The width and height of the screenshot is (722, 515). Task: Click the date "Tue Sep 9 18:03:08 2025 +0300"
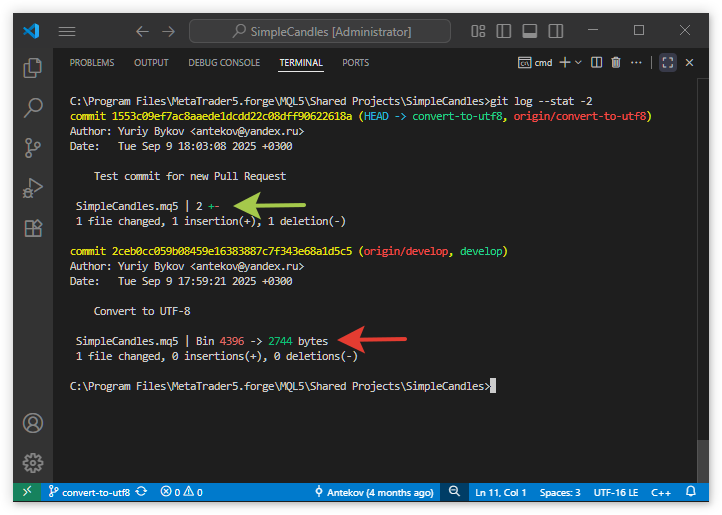click(x=205, y=146)
